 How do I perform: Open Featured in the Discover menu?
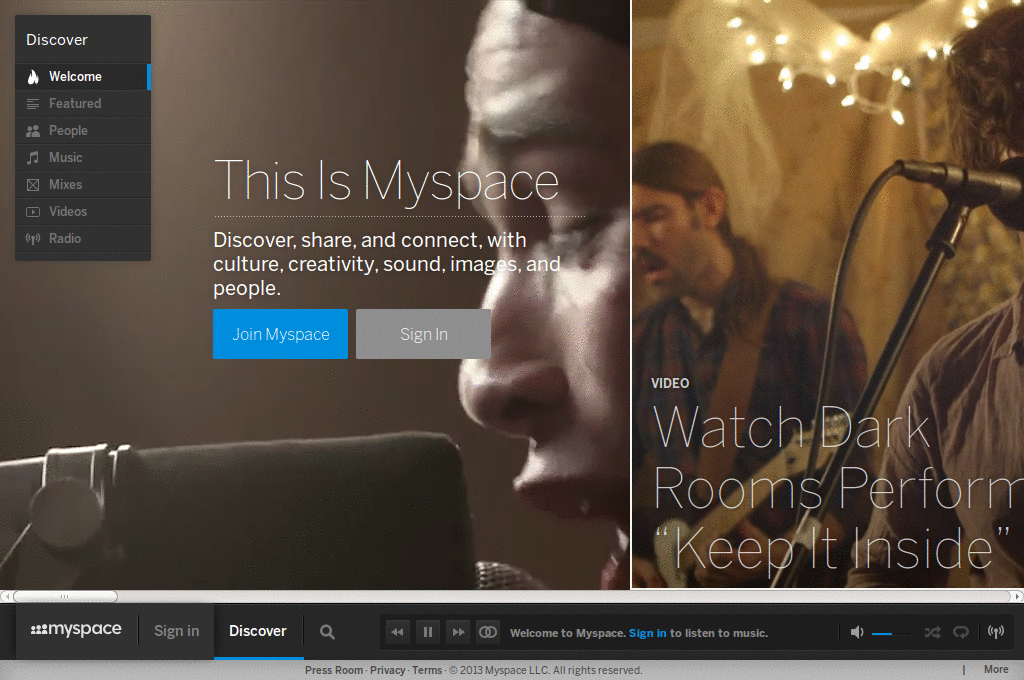pyautogui.click(x=83, y=103)
